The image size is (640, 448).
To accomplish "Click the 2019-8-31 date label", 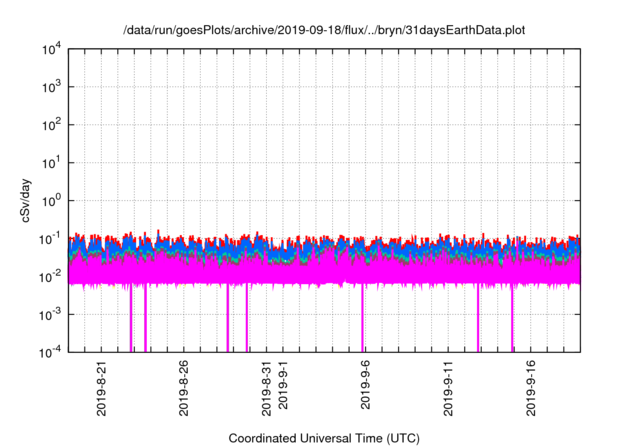I will 266,388.
